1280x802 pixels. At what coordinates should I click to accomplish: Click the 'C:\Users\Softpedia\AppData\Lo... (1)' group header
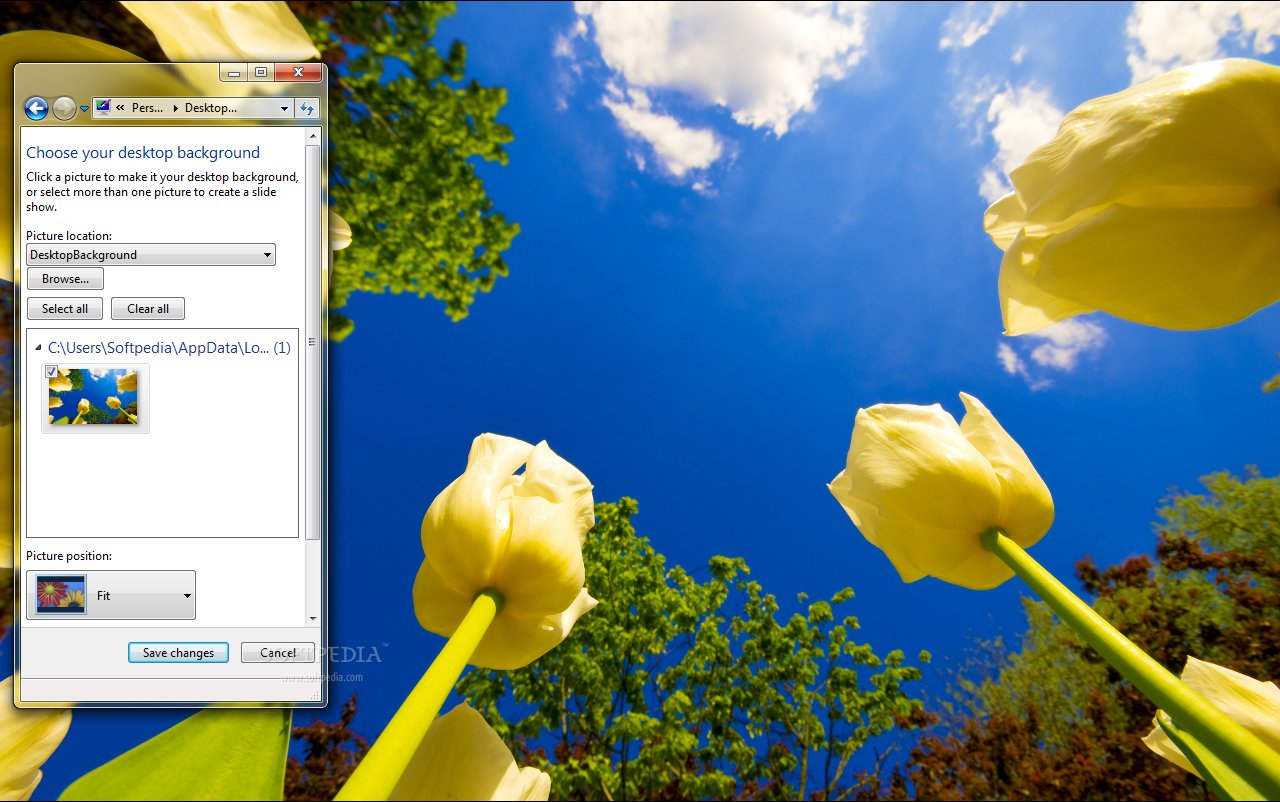[x=169, y=348]
